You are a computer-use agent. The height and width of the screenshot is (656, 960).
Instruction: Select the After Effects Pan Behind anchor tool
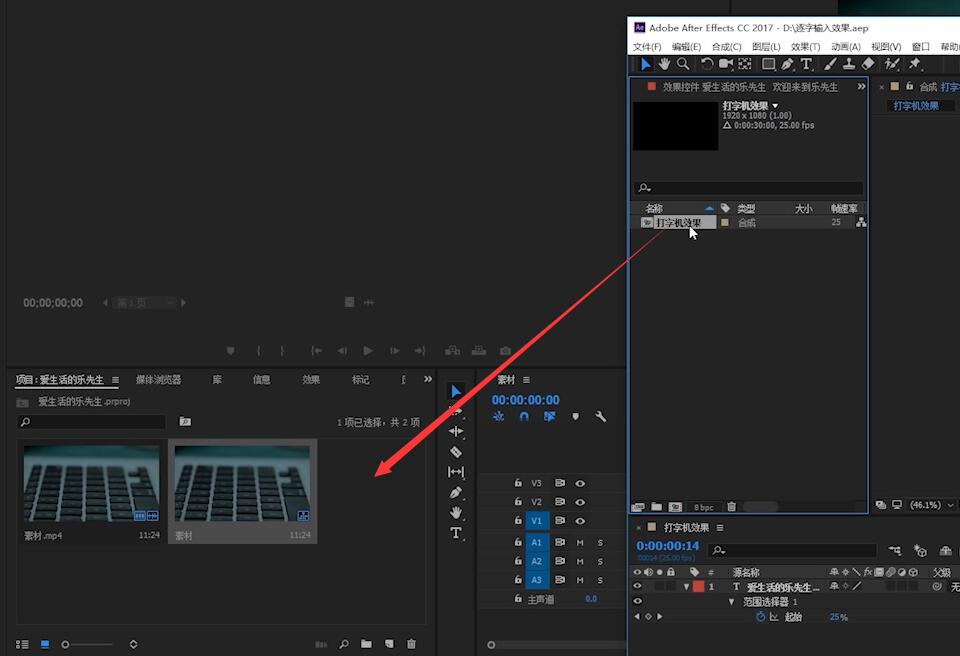[744, 64]
